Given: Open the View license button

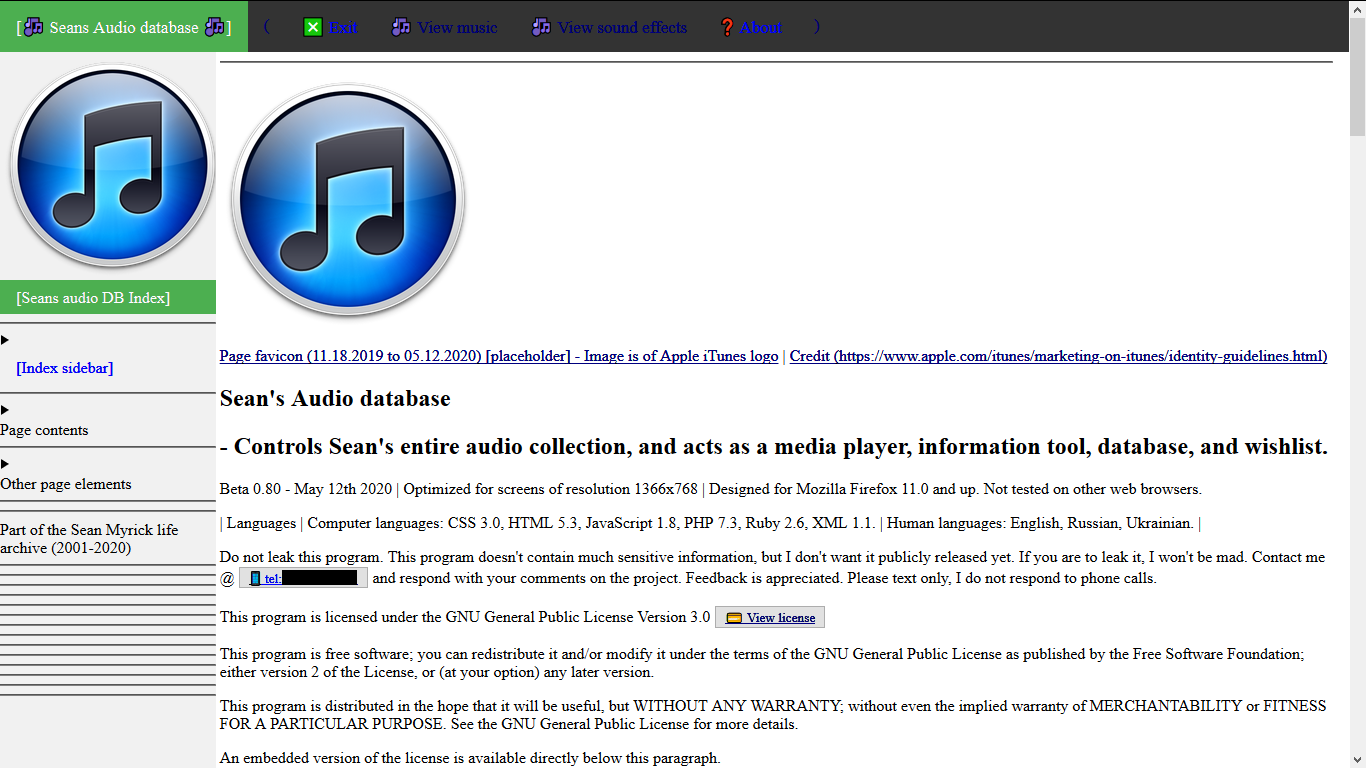Looking at the screenshot, I should (x=770, y=617).
